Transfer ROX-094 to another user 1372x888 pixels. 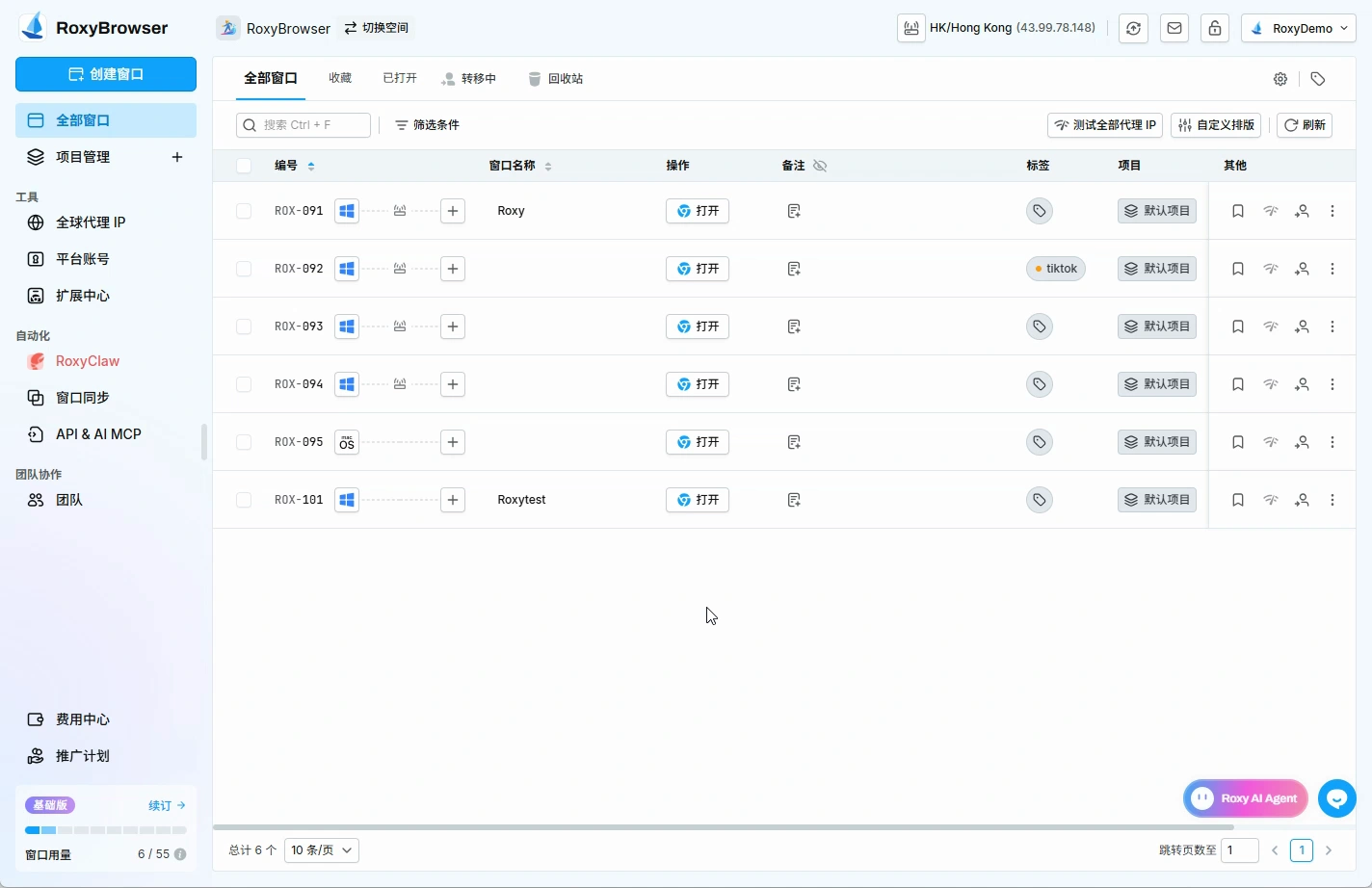click(x=1302, y=384)
